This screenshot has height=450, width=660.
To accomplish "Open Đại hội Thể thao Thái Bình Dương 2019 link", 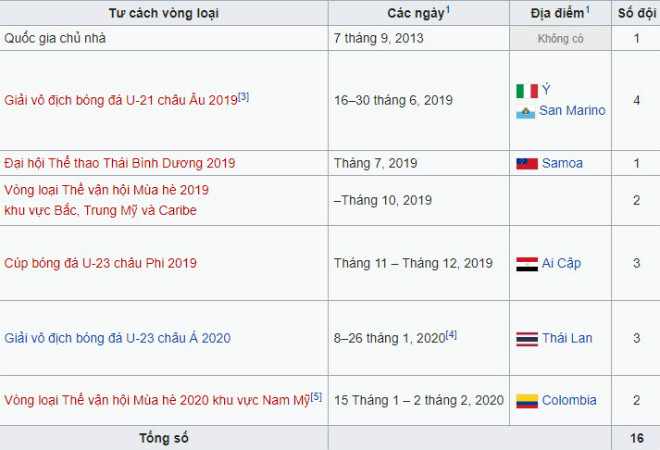I will 120,163.
